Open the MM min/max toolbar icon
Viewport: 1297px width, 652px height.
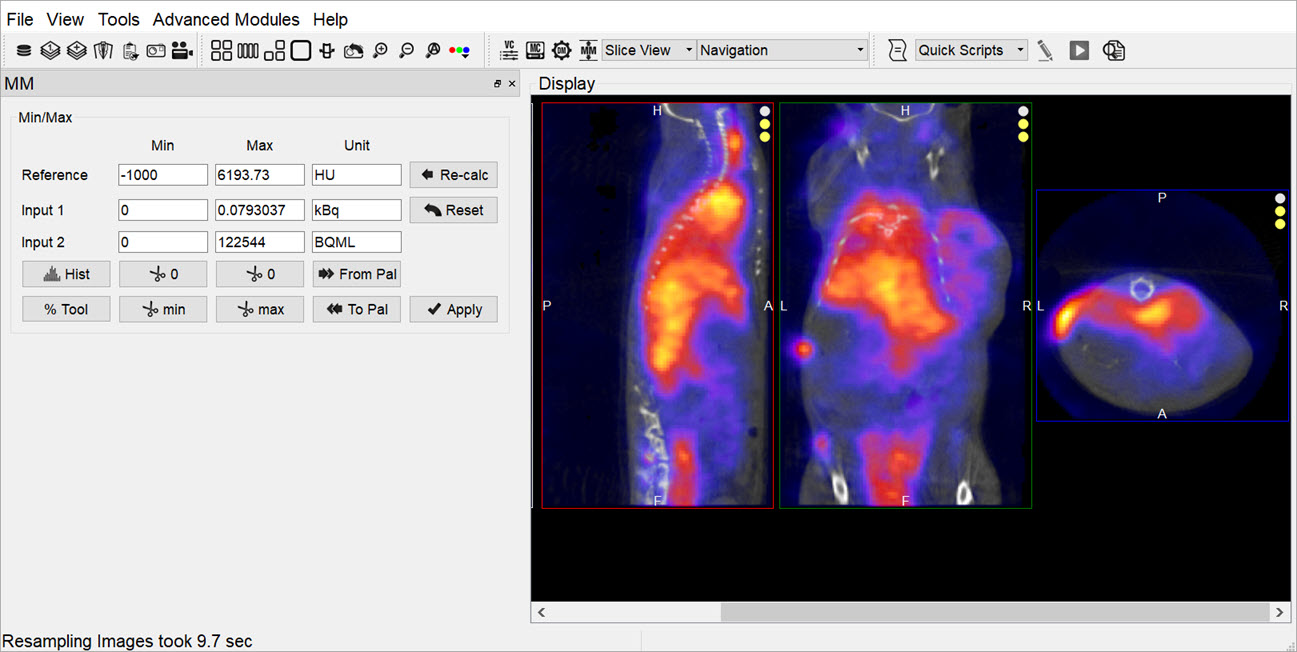coord(588,50)
